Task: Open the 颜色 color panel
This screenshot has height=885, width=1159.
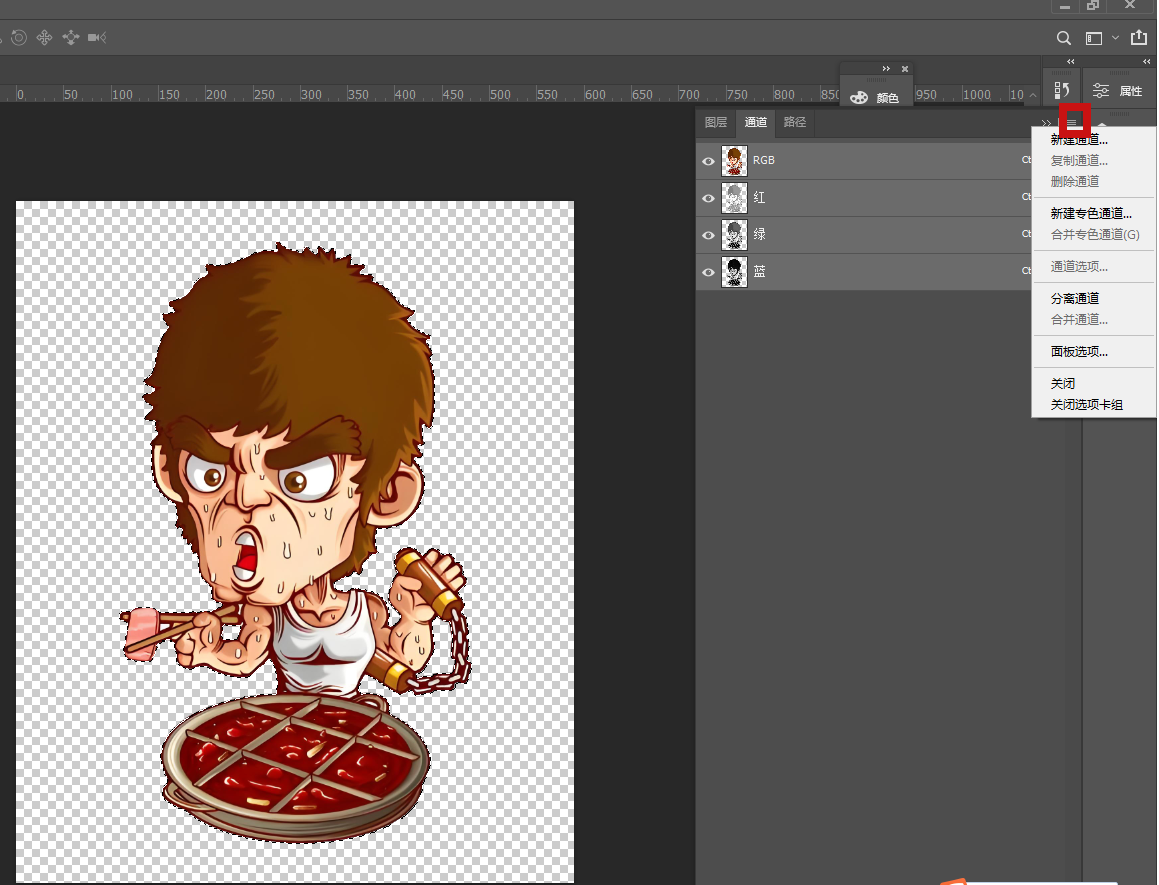Action: (x=875, y=98)
